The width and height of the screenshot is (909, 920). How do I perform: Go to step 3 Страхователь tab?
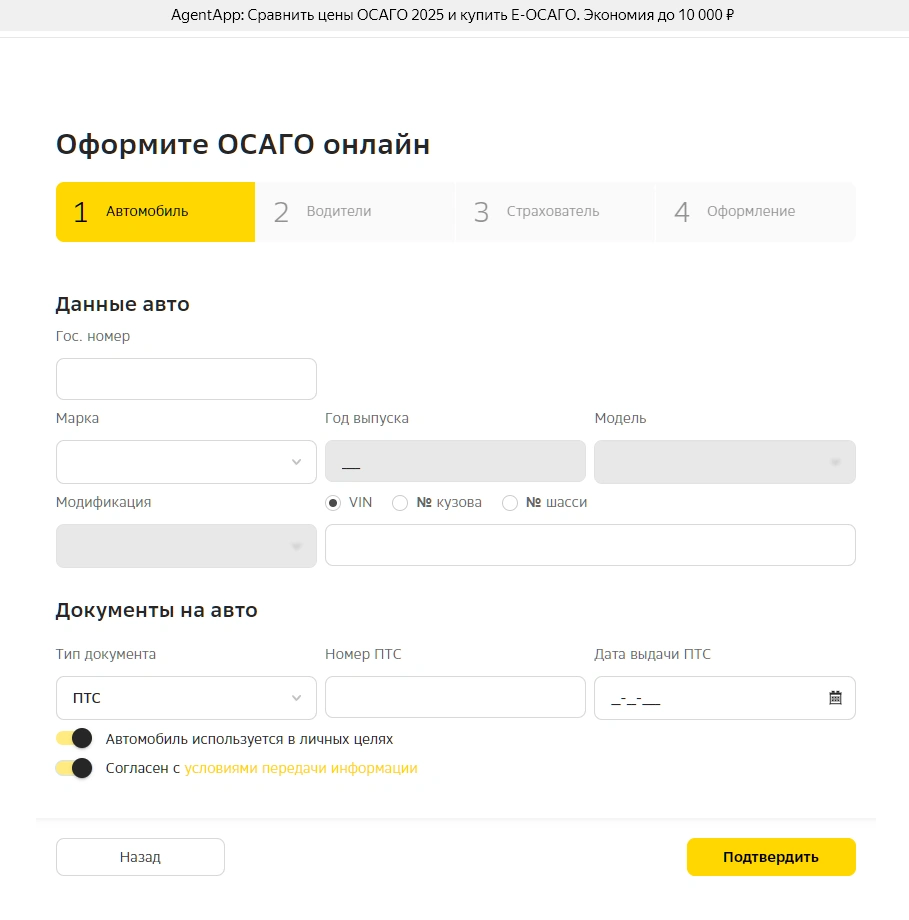(555, 212)
